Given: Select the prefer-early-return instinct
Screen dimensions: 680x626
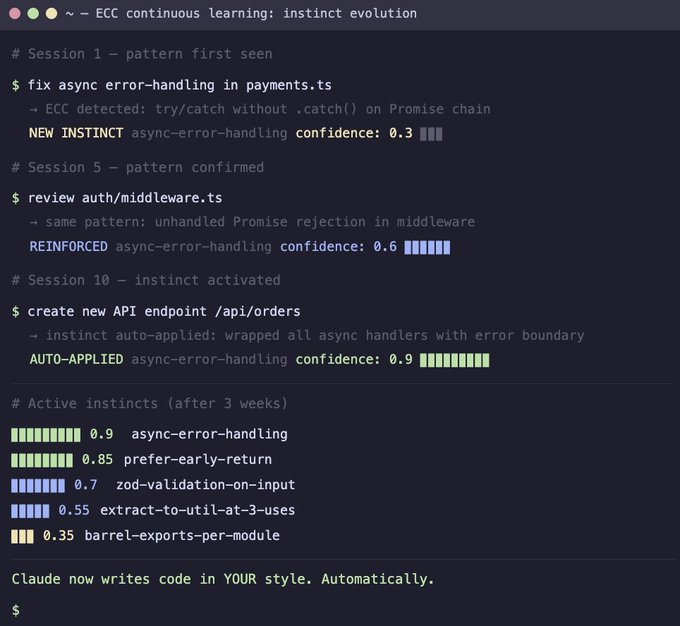Looking at the screenshot, I should click(x=198, y=459).
